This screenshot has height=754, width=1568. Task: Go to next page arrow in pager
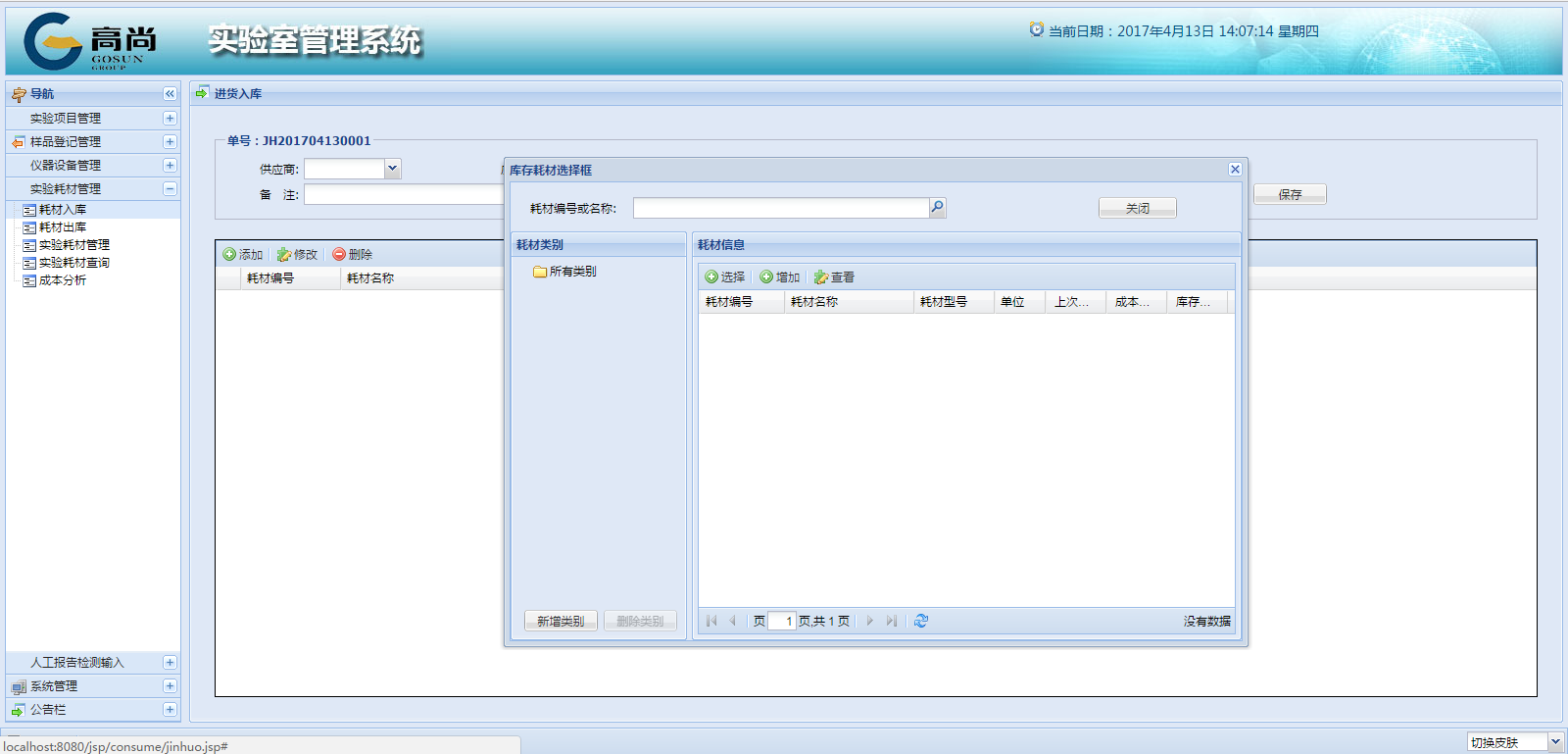pyautogui.click(x=869, y=621)
